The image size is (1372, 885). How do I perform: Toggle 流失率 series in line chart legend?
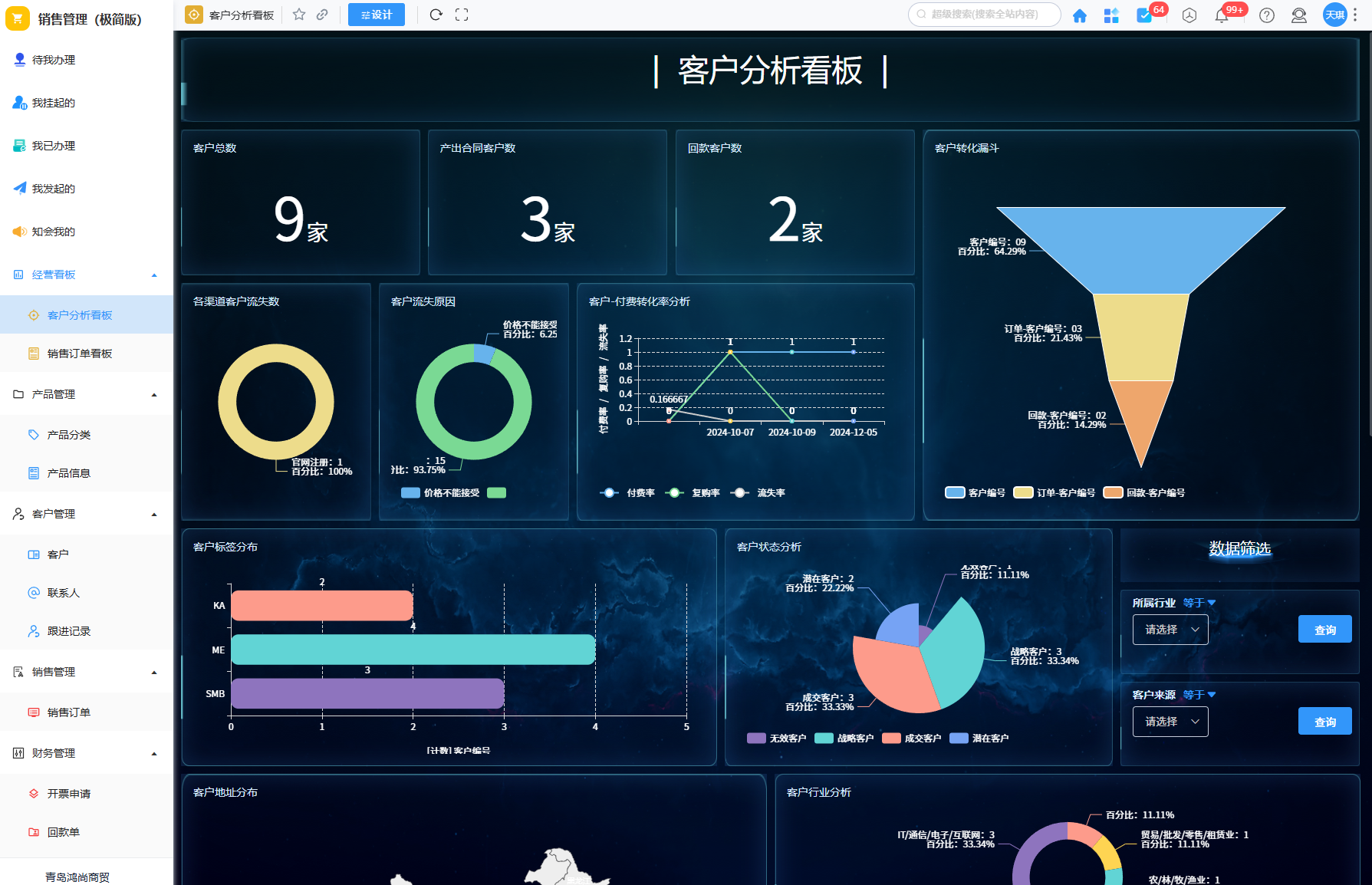pos(758,493)
